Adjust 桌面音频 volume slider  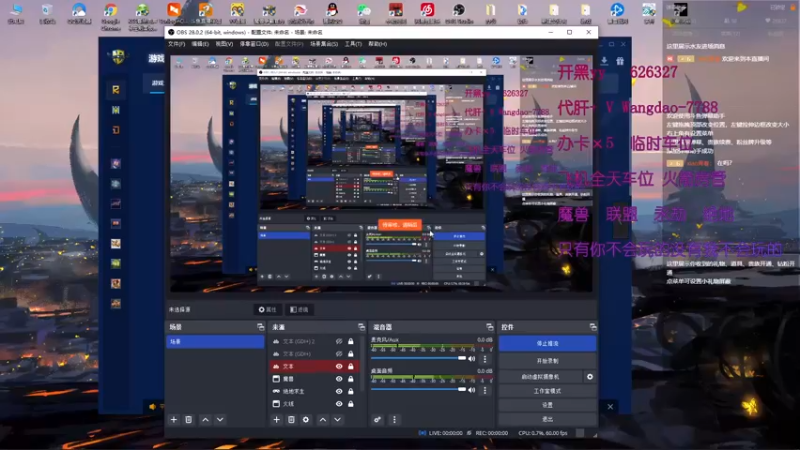point(418,389)
